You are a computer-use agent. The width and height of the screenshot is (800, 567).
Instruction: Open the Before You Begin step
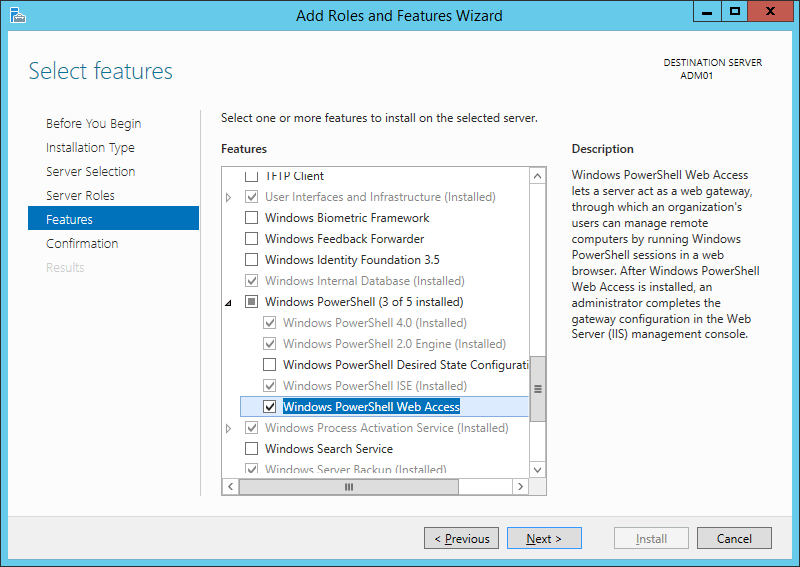[x=93, y=124]
